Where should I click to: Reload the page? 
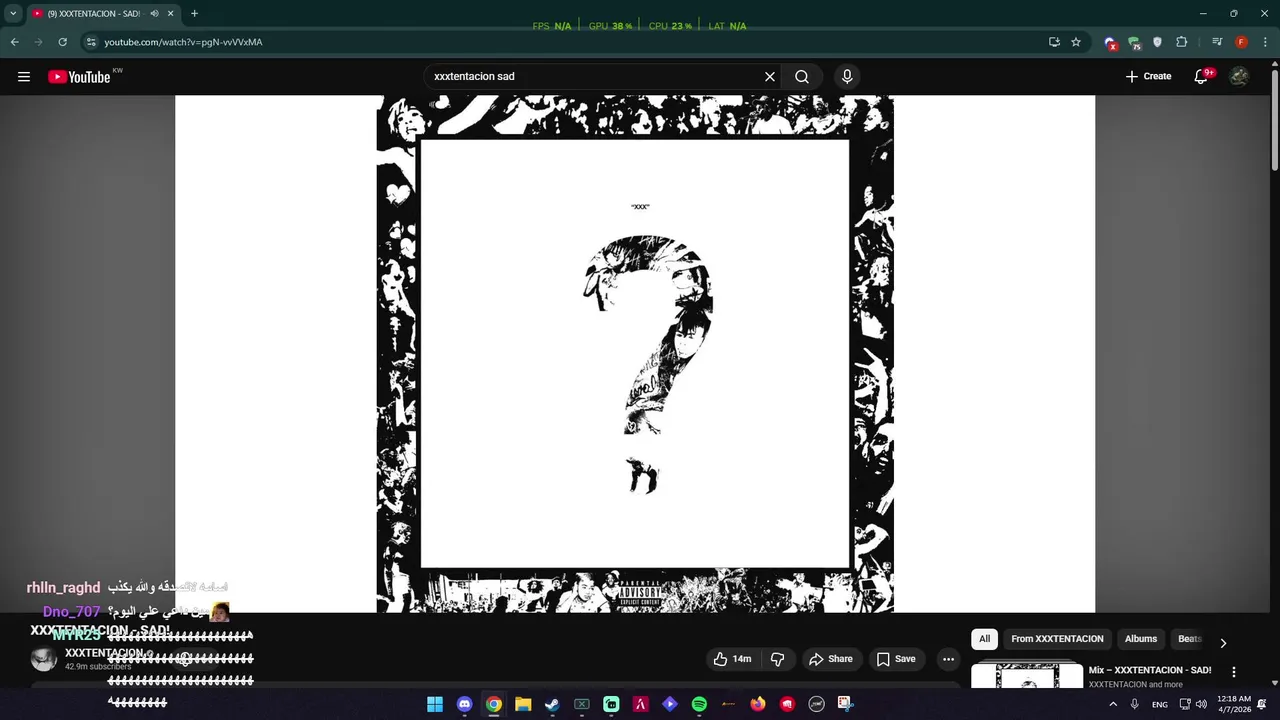[62, 42]
